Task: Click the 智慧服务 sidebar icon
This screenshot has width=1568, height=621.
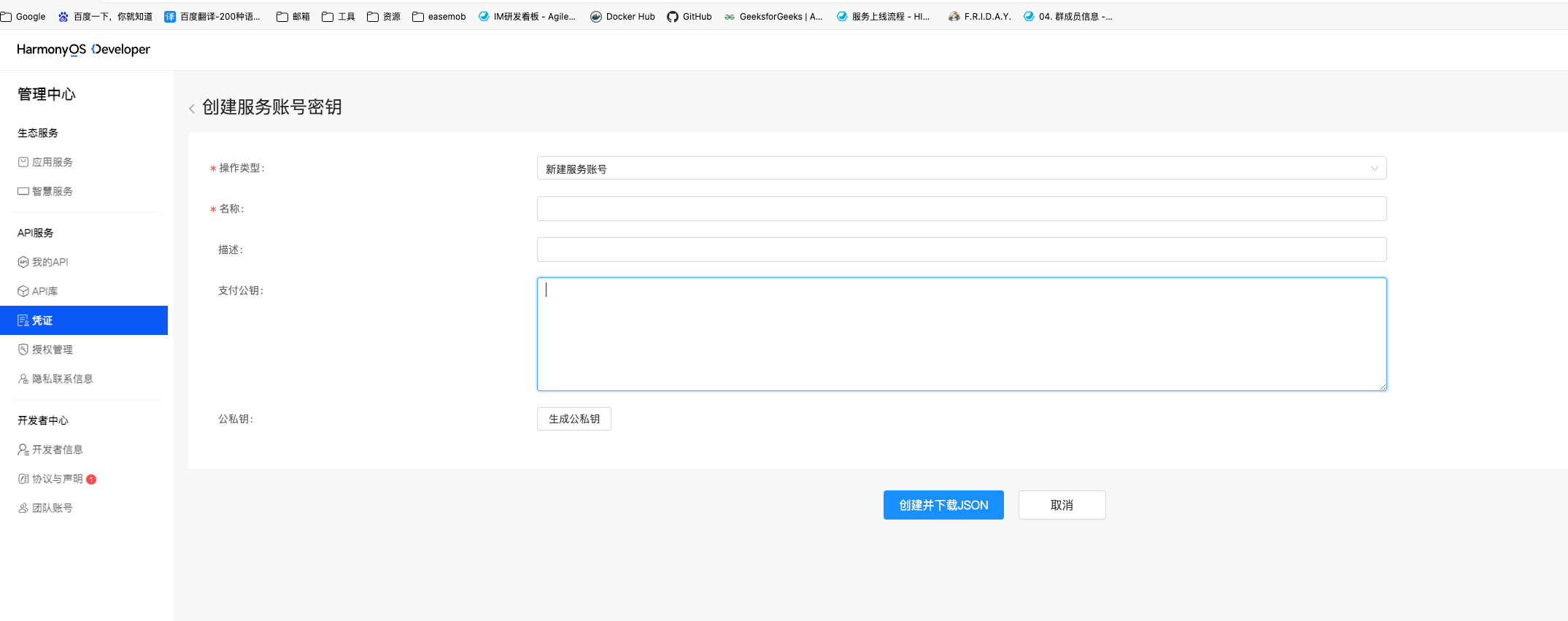Action: point(23,191)
